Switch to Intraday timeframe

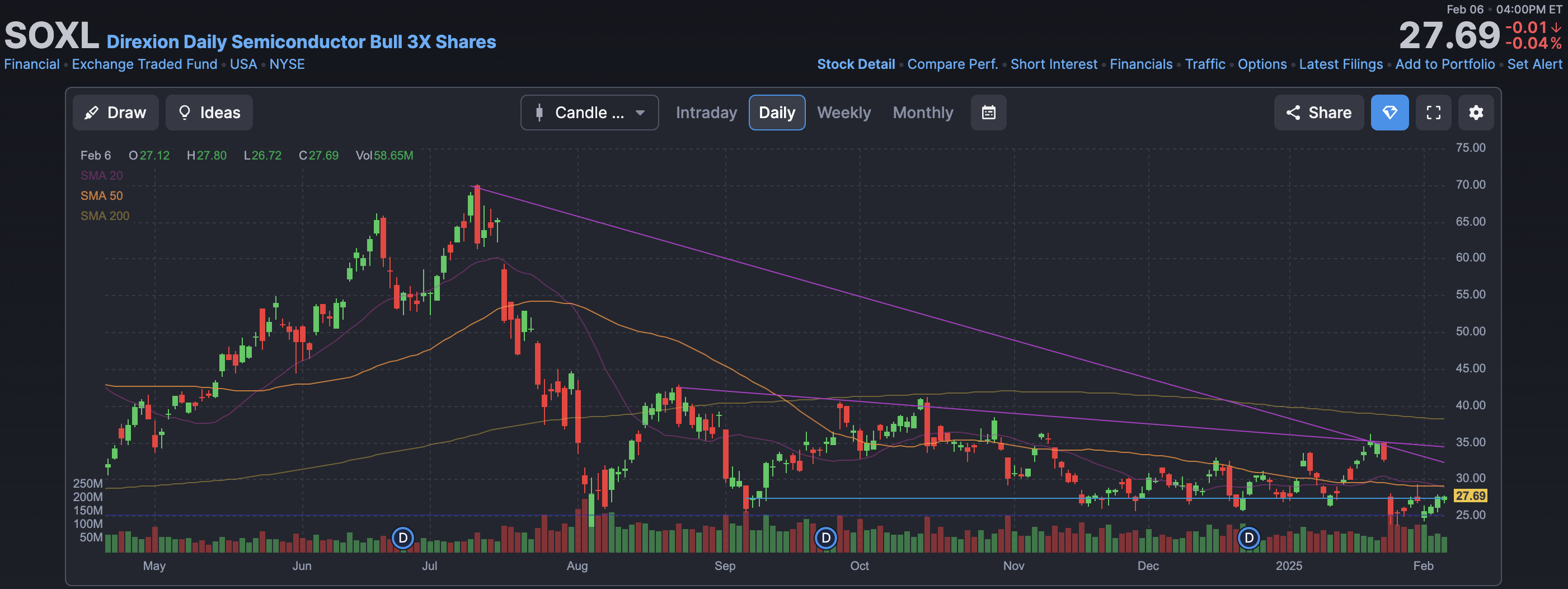click(706, 113)
